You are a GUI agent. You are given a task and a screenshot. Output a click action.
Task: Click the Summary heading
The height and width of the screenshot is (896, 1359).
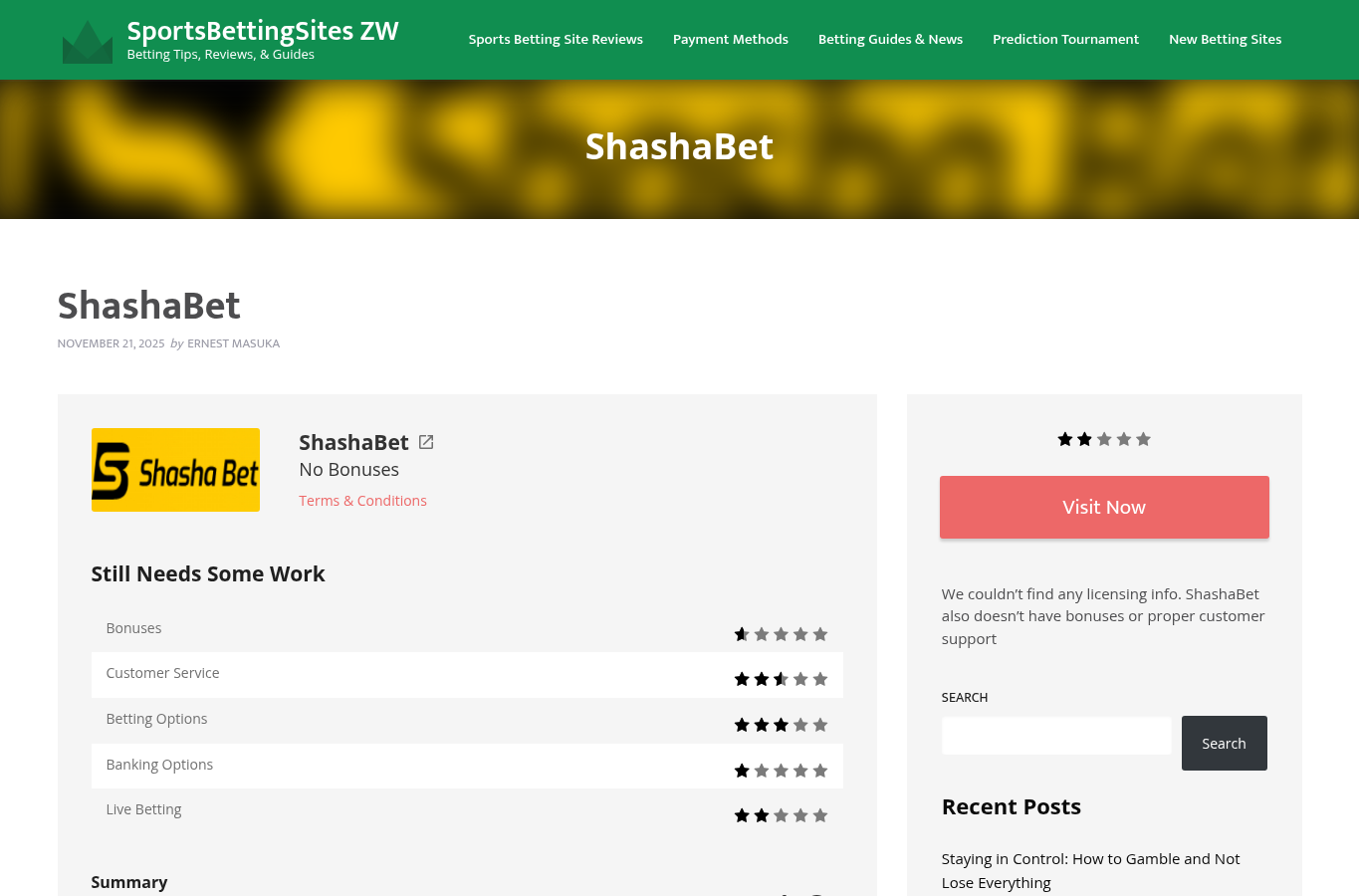(x=129, y=882)
